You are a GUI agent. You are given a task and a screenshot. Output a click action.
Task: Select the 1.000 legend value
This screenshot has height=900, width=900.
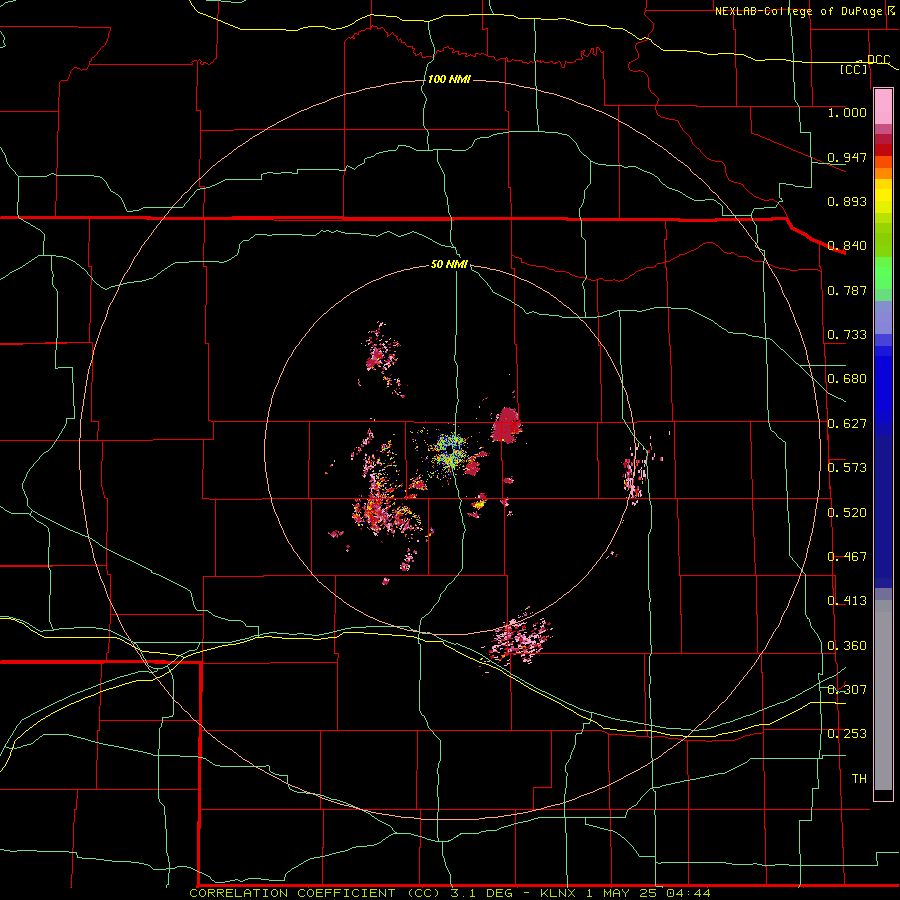(847, 112)
